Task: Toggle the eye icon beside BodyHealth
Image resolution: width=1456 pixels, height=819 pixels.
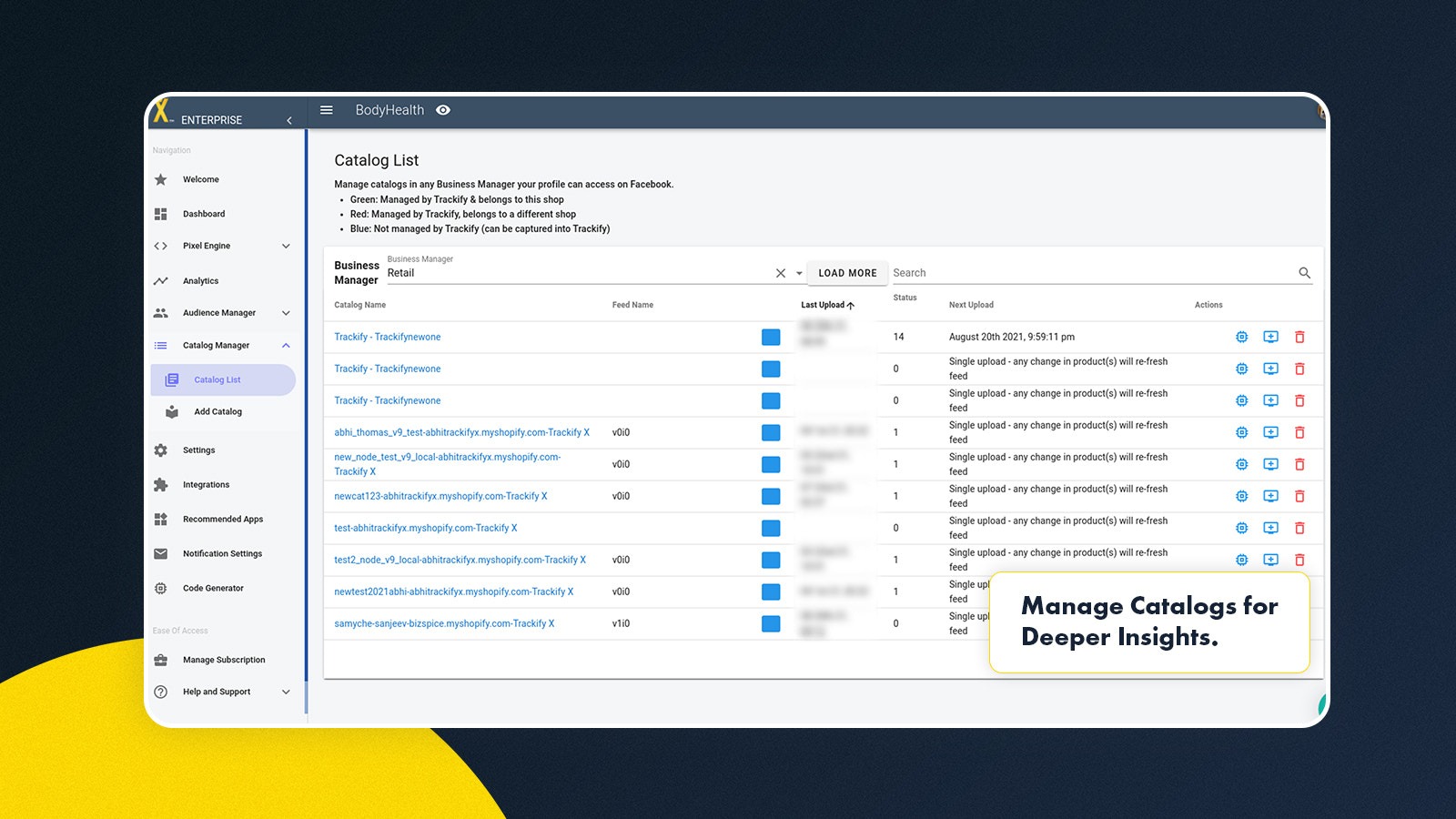Action: point(443,110)
